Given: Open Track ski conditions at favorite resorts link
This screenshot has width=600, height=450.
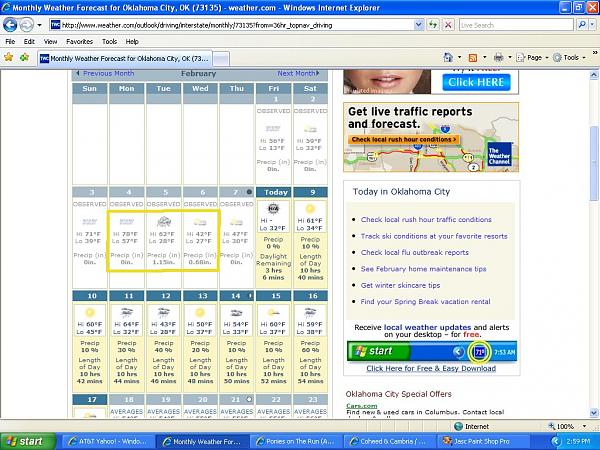Looking at the screenshot, I should click(434, 236).
